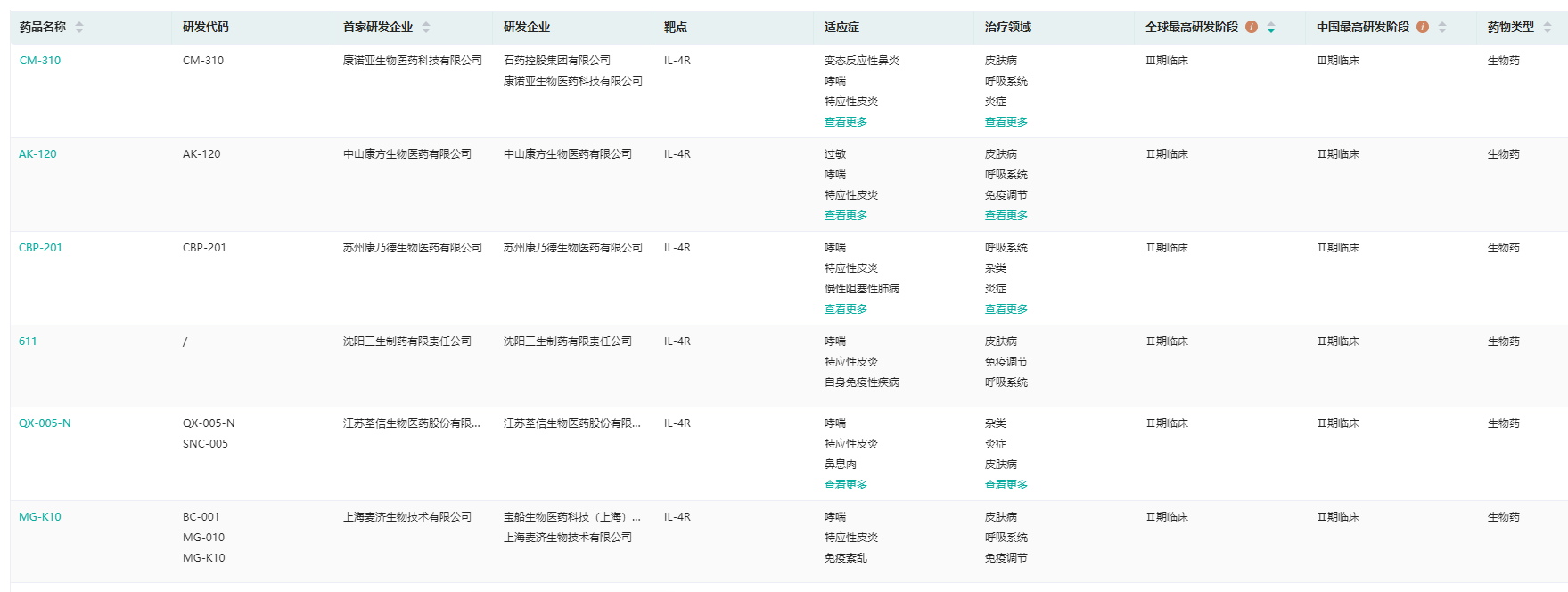The width and height of the screenshot is (1568, 592).
Task: Expand 查看更多 in CM-310 适应症 cell
Action: pos(846,122)
